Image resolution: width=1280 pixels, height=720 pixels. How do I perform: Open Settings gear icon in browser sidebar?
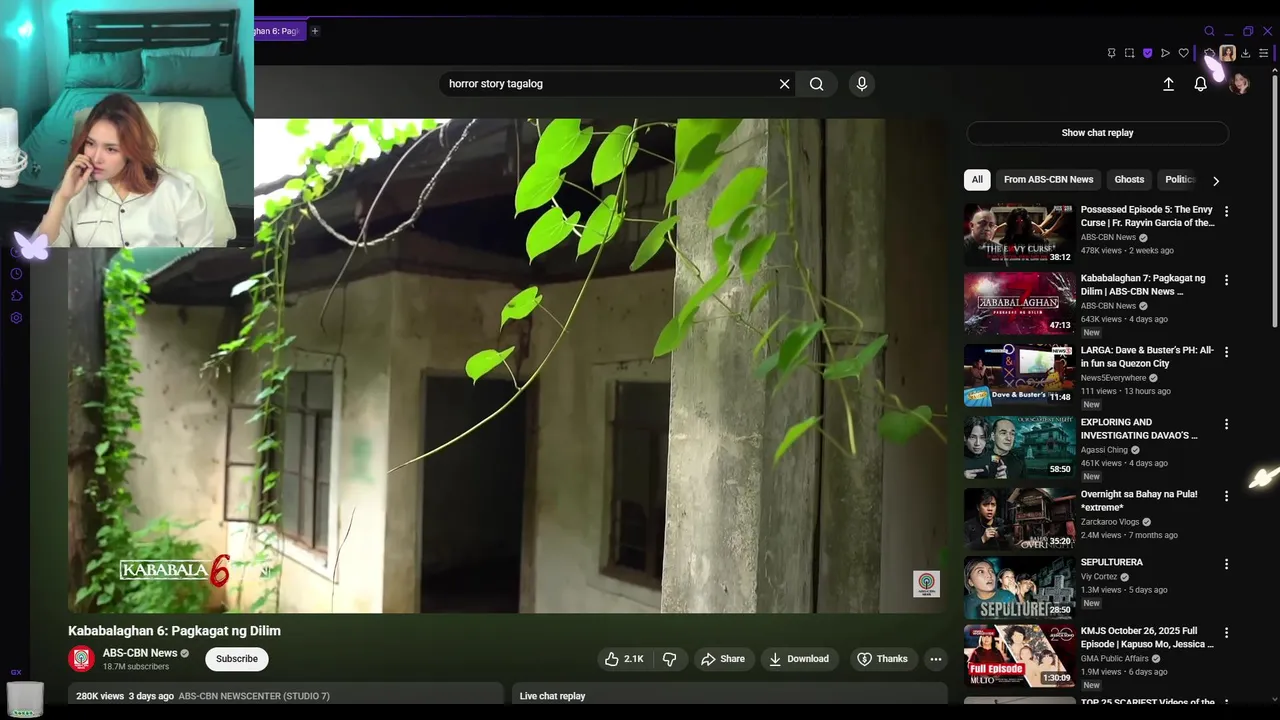pos(16,318)
